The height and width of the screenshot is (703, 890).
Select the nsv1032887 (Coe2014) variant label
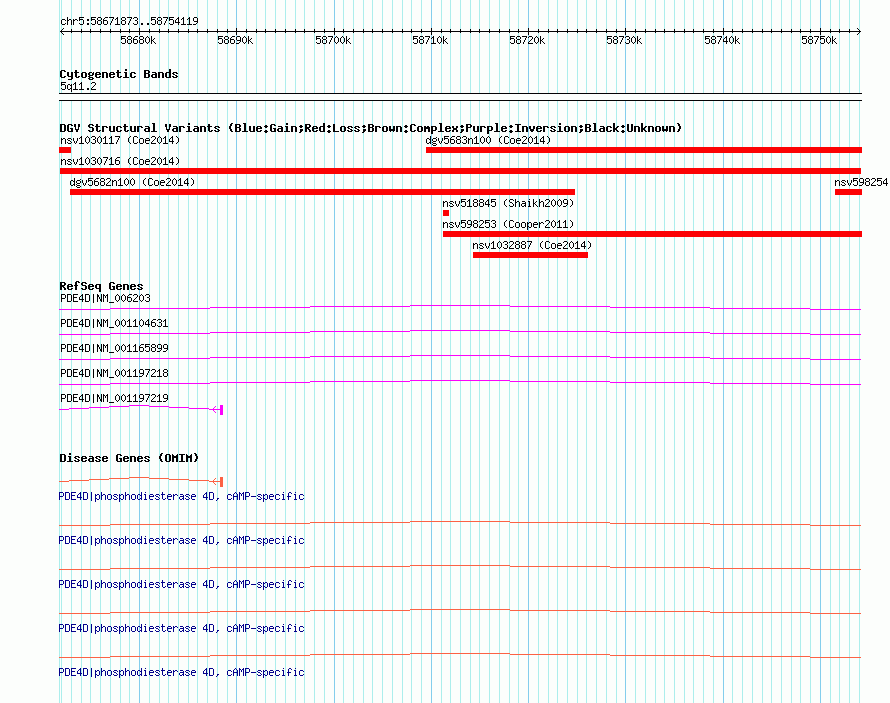click(x=532, y=245)
